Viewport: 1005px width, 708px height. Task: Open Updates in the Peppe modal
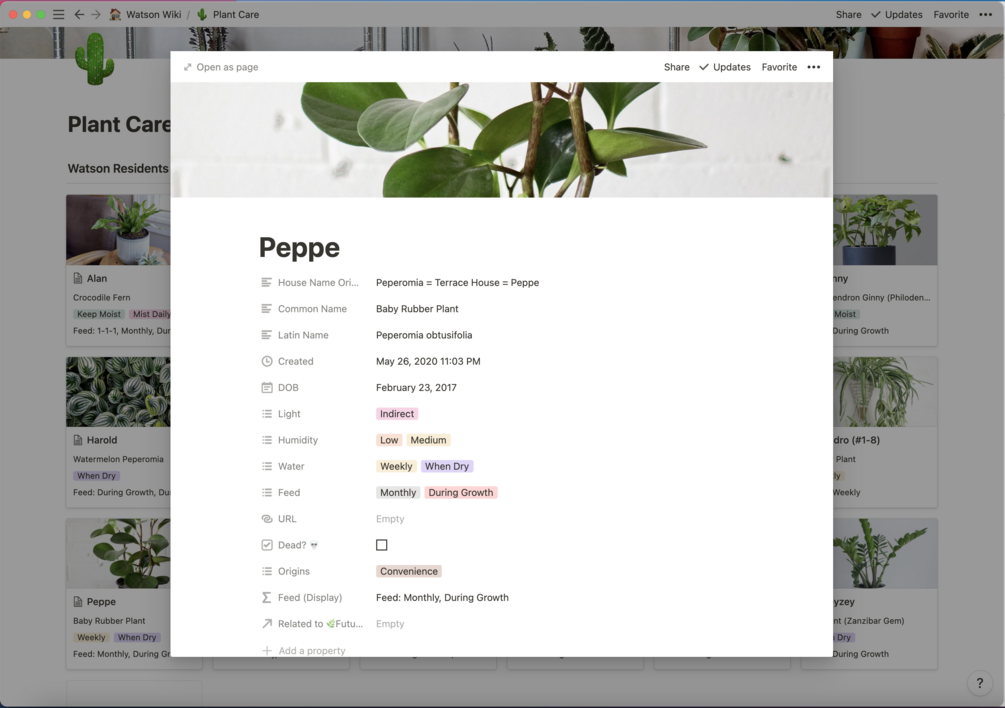725,67
